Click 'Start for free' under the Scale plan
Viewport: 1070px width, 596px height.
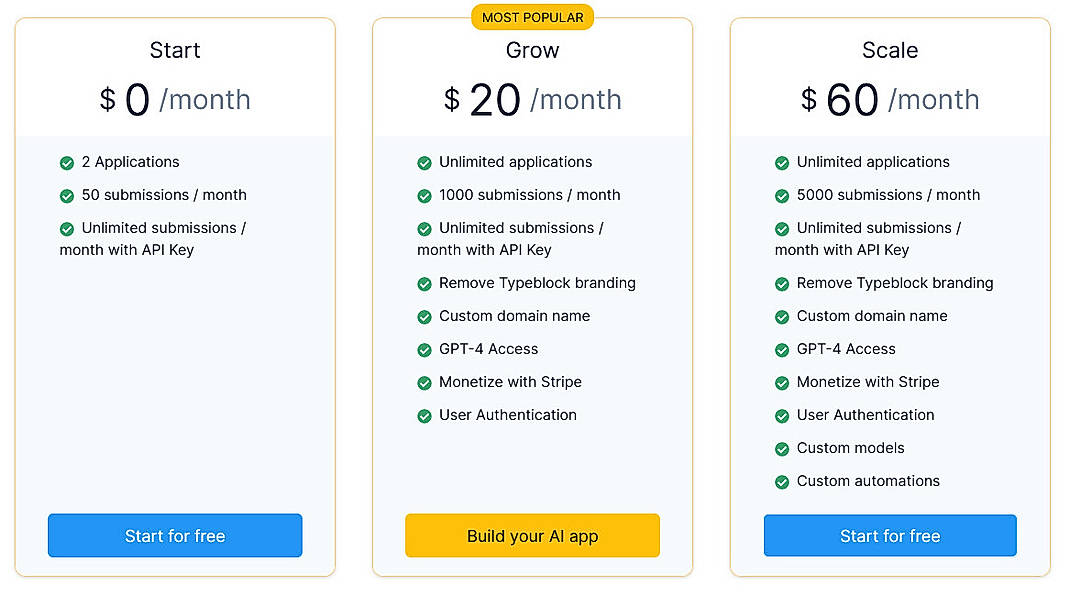pyautogui.click(x=890, y=536)
